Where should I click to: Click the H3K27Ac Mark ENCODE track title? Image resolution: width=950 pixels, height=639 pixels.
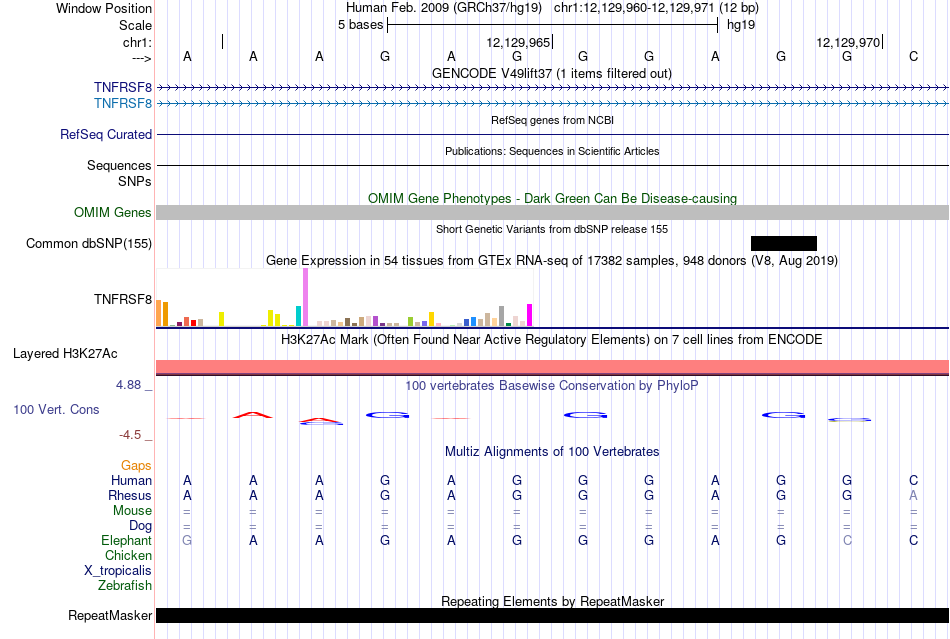coord(551,339)
